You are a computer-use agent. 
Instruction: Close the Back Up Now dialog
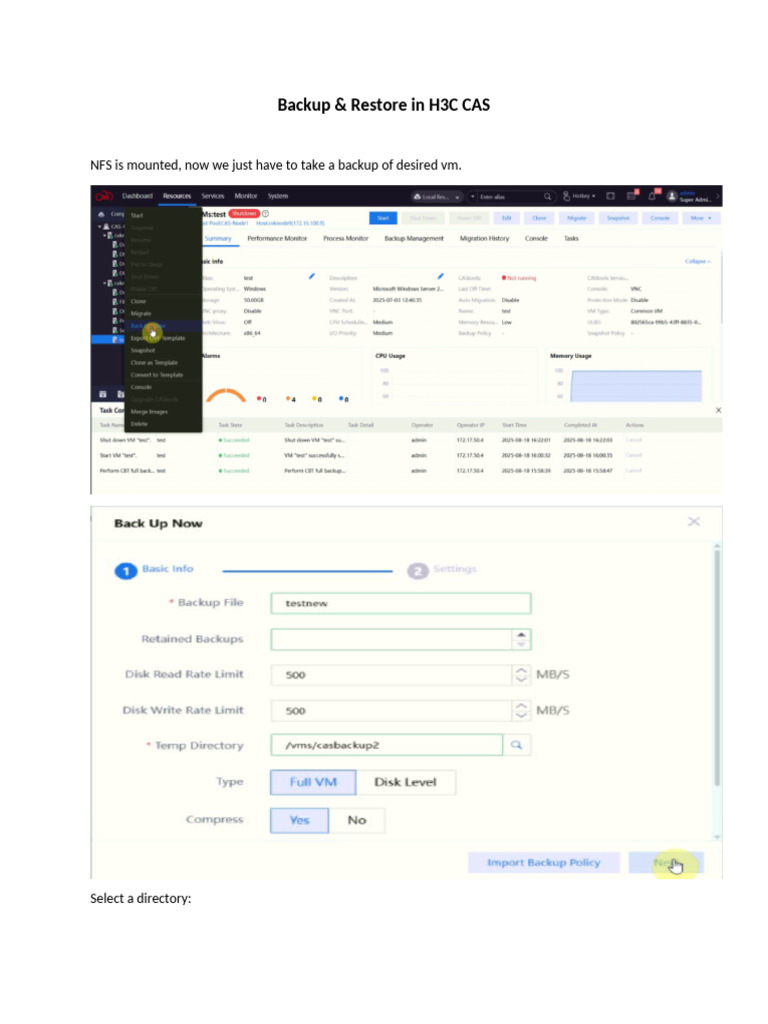point(694,521)
